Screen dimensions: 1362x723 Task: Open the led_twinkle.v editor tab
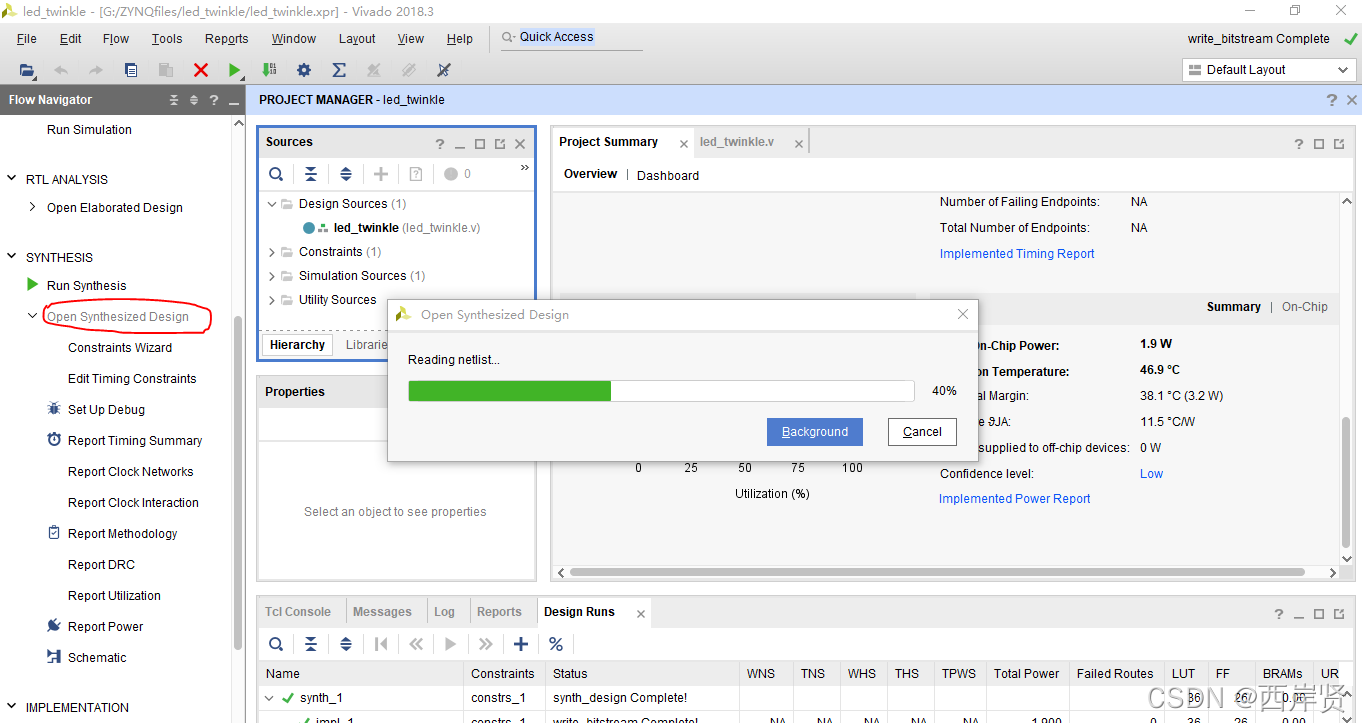(737, 142)
